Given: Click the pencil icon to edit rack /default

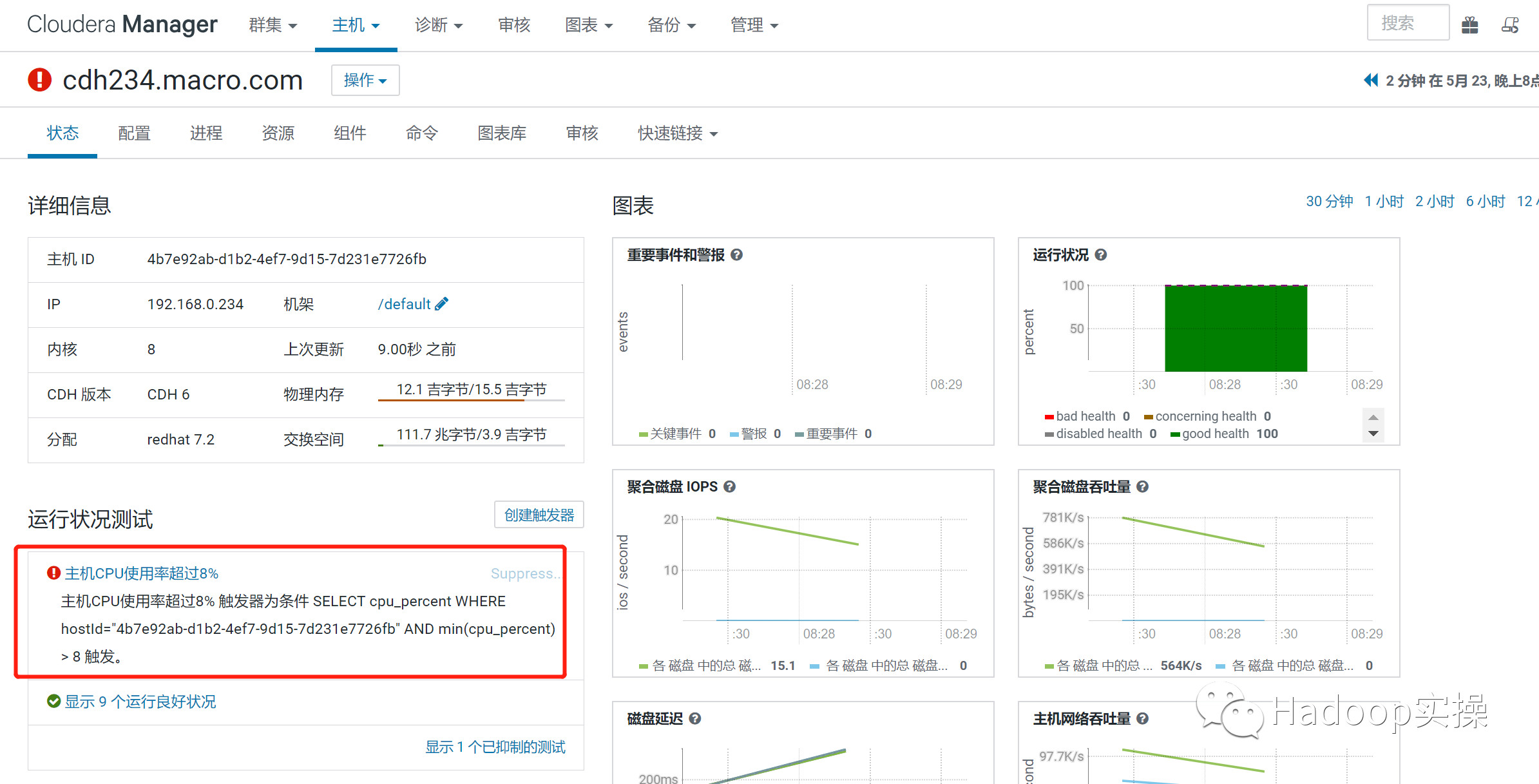Looking at the screenshot, I should coord(442,303).
